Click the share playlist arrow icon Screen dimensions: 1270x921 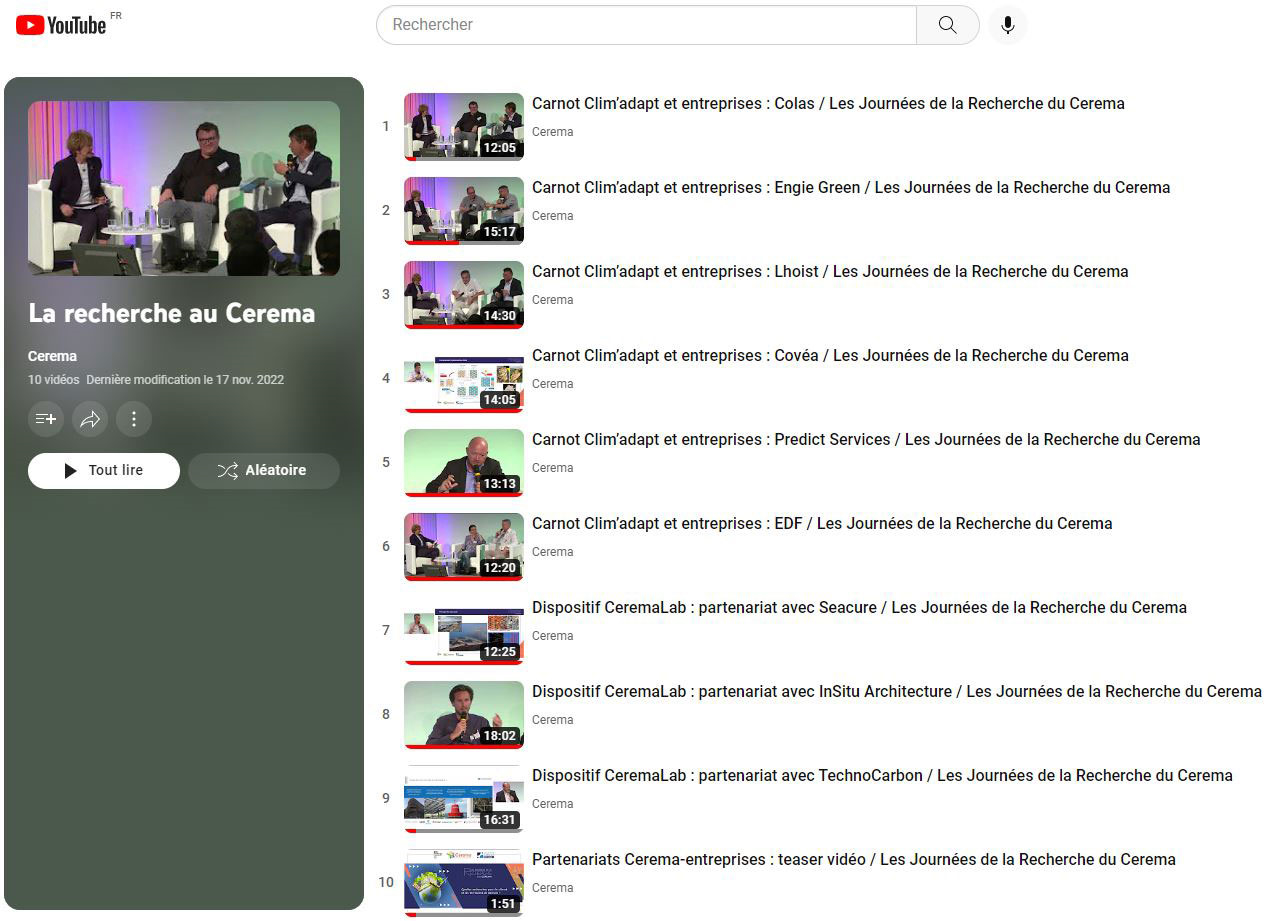[90, 419]
